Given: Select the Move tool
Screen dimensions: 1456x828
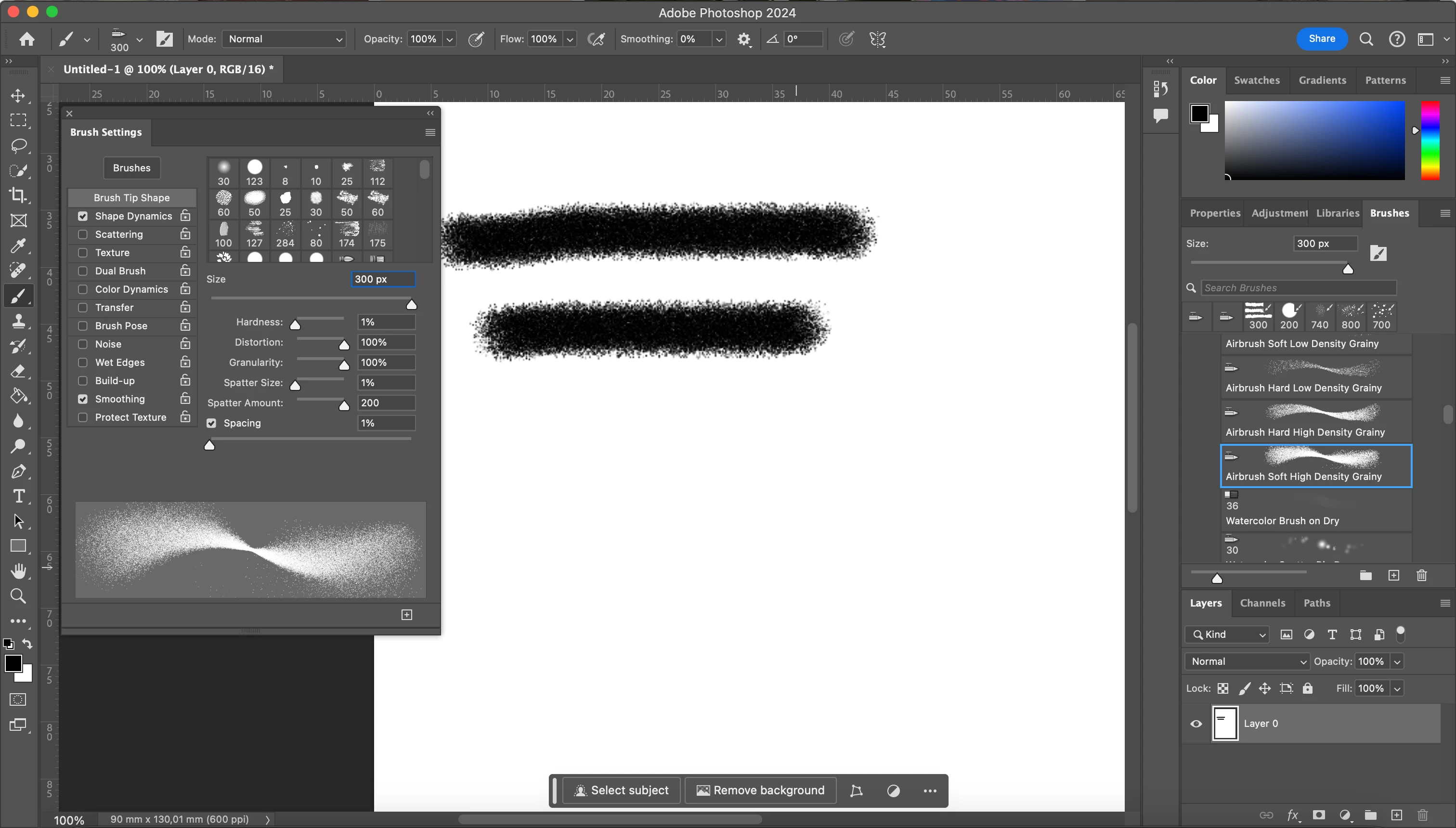Looking at the screenshot, I should coord(18,95).
